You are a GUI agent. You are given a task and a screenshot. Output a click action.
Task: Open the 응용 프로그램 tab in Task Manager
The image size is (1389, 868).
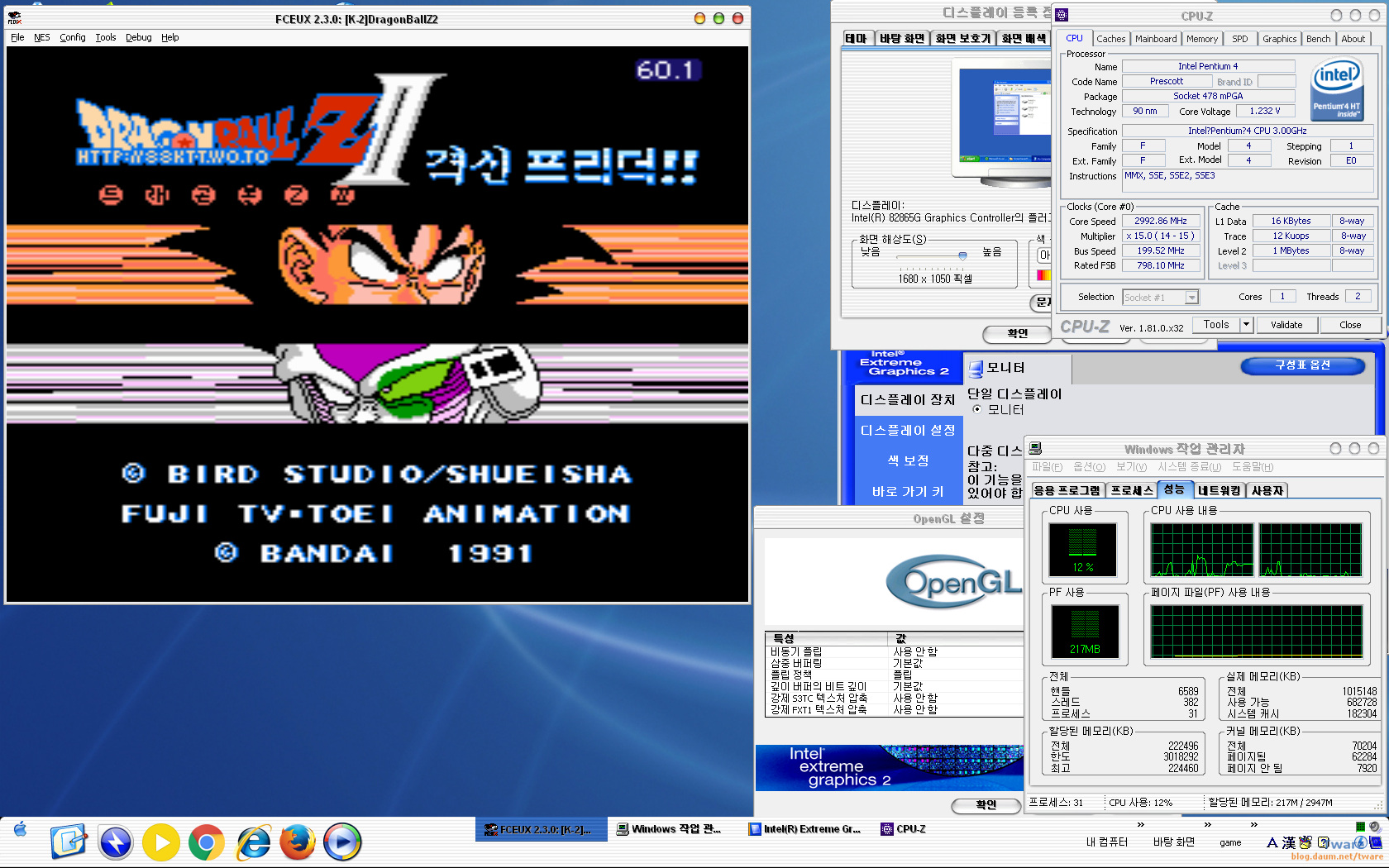coord(1067,490)
